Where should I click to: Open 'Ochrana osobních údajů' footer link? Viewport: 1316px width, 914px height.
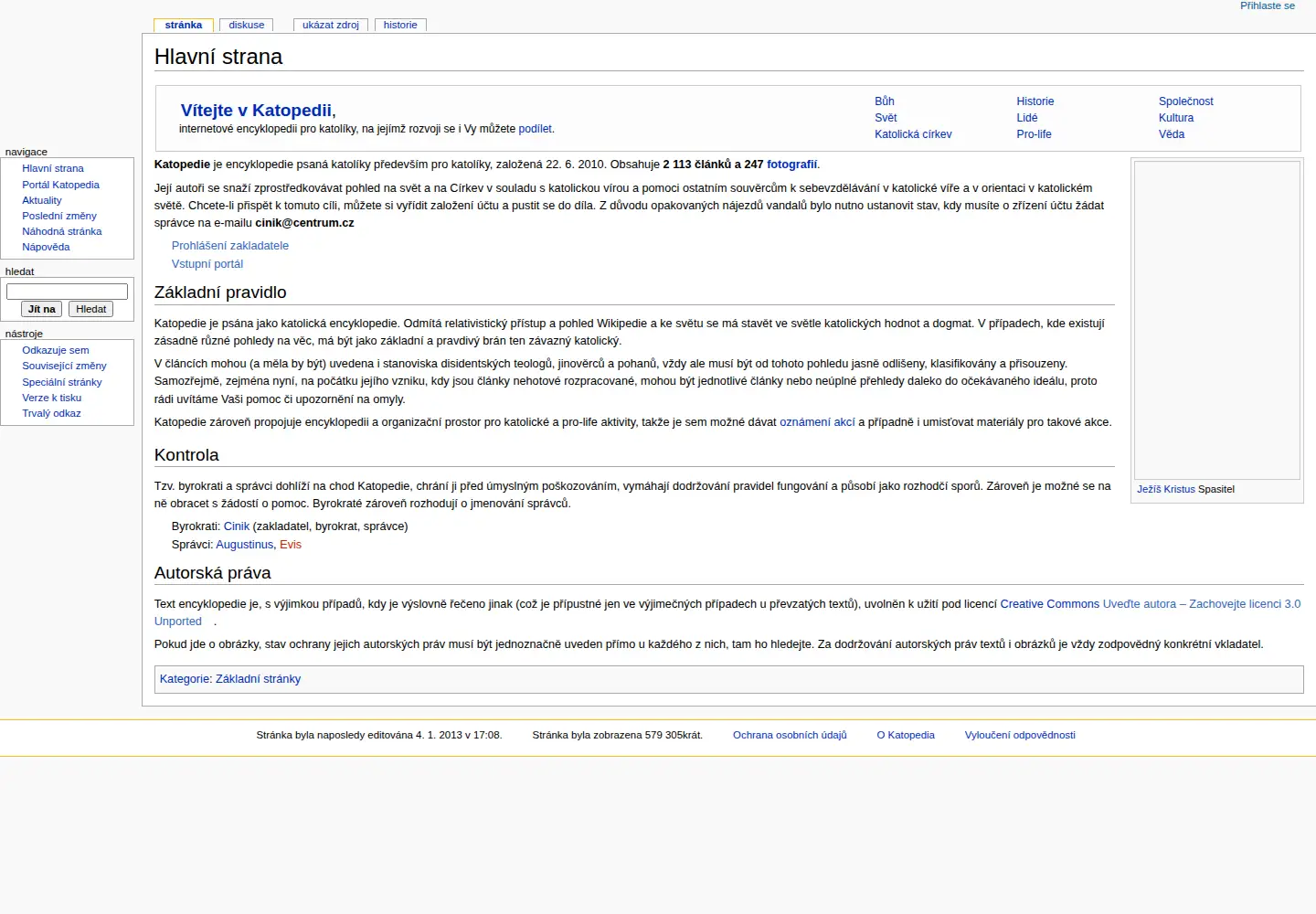(x=790, y=735)
